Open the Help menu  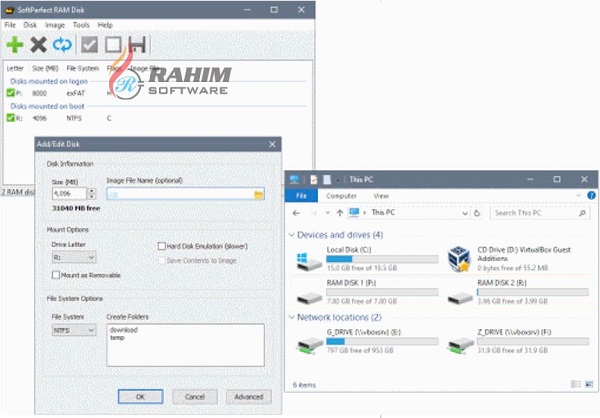point(105,25)
